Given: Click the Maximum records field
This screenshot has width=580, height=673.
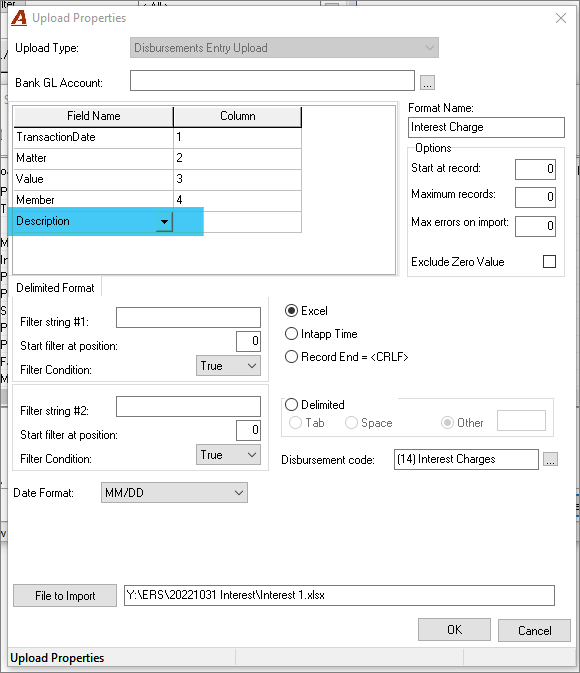Looking at the screenshot, I should (x=535, y=197).
